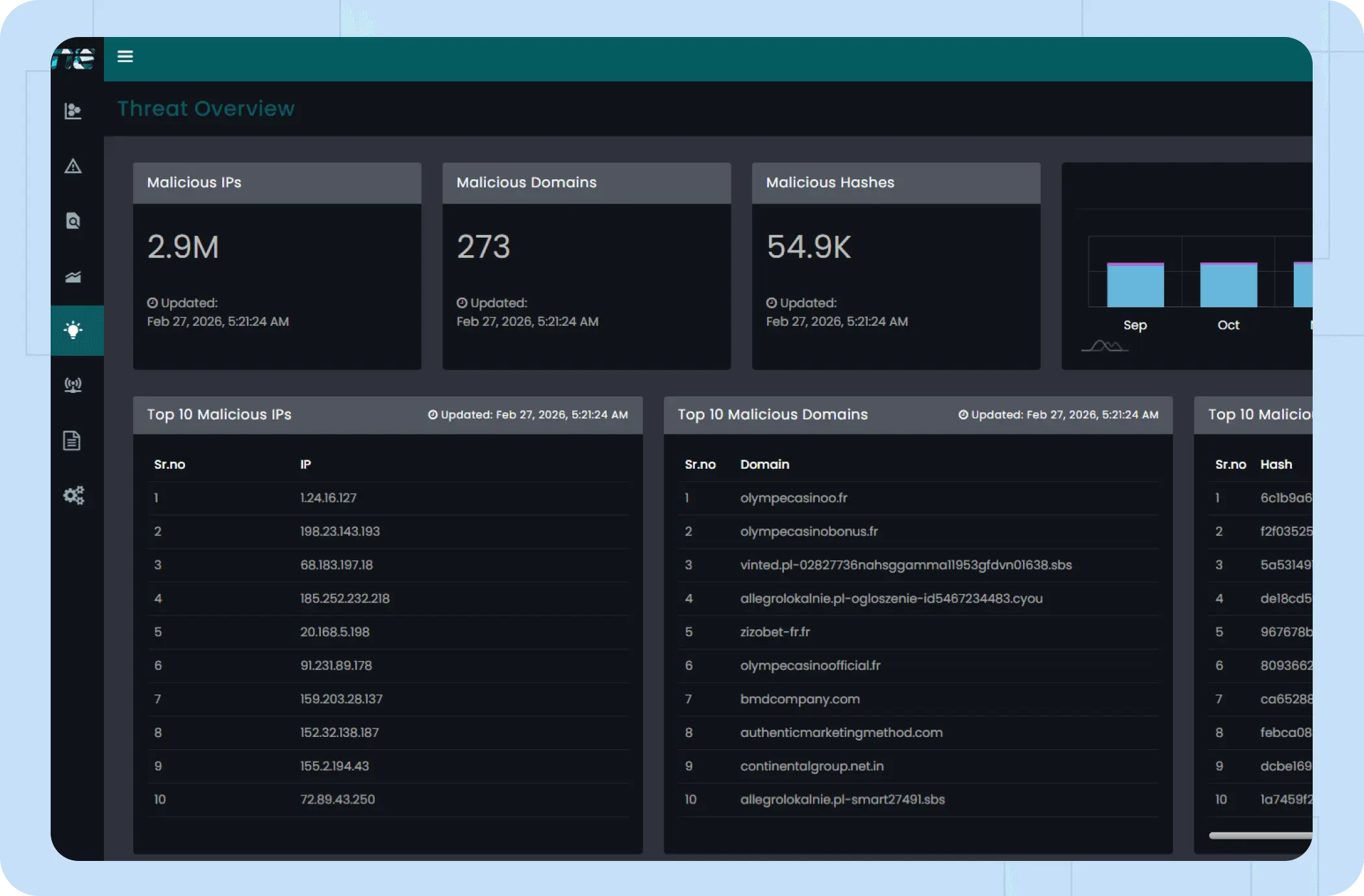The width and height of the screenshot is (1364, 896).
Task: Open the document search sidebar icon
Action: (73, 221)
